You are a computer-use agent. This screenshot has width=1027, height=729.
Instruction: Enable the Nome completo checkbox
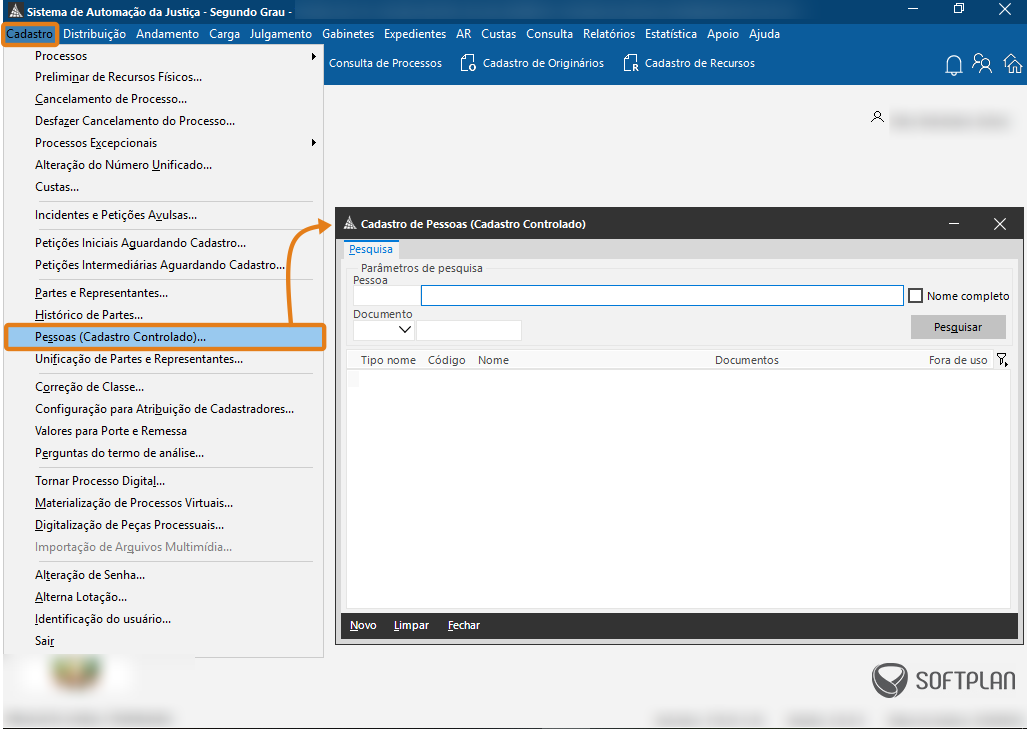tap(915, 296)
